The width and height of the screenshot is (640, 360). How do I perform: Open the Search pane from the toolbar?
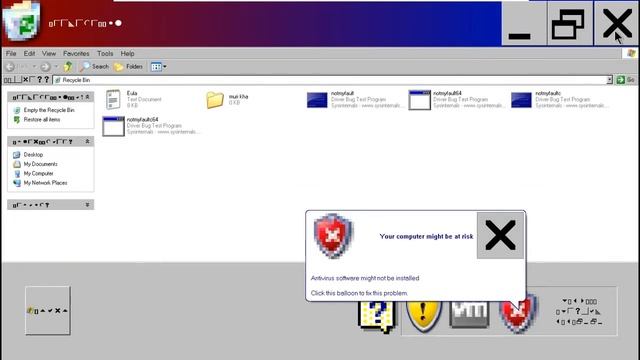[x=94, y=67]
